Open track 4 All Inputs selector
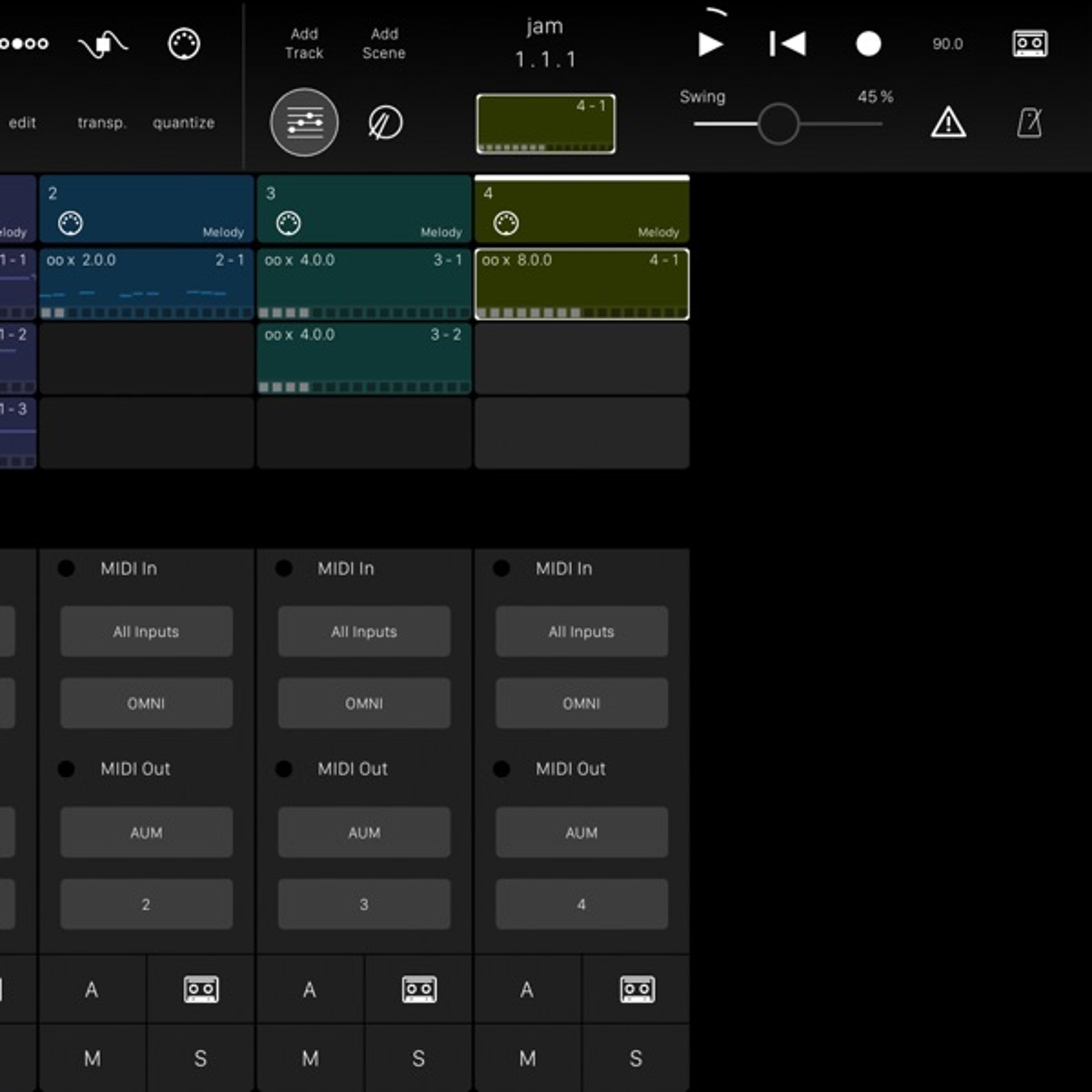 pos(582,631)
